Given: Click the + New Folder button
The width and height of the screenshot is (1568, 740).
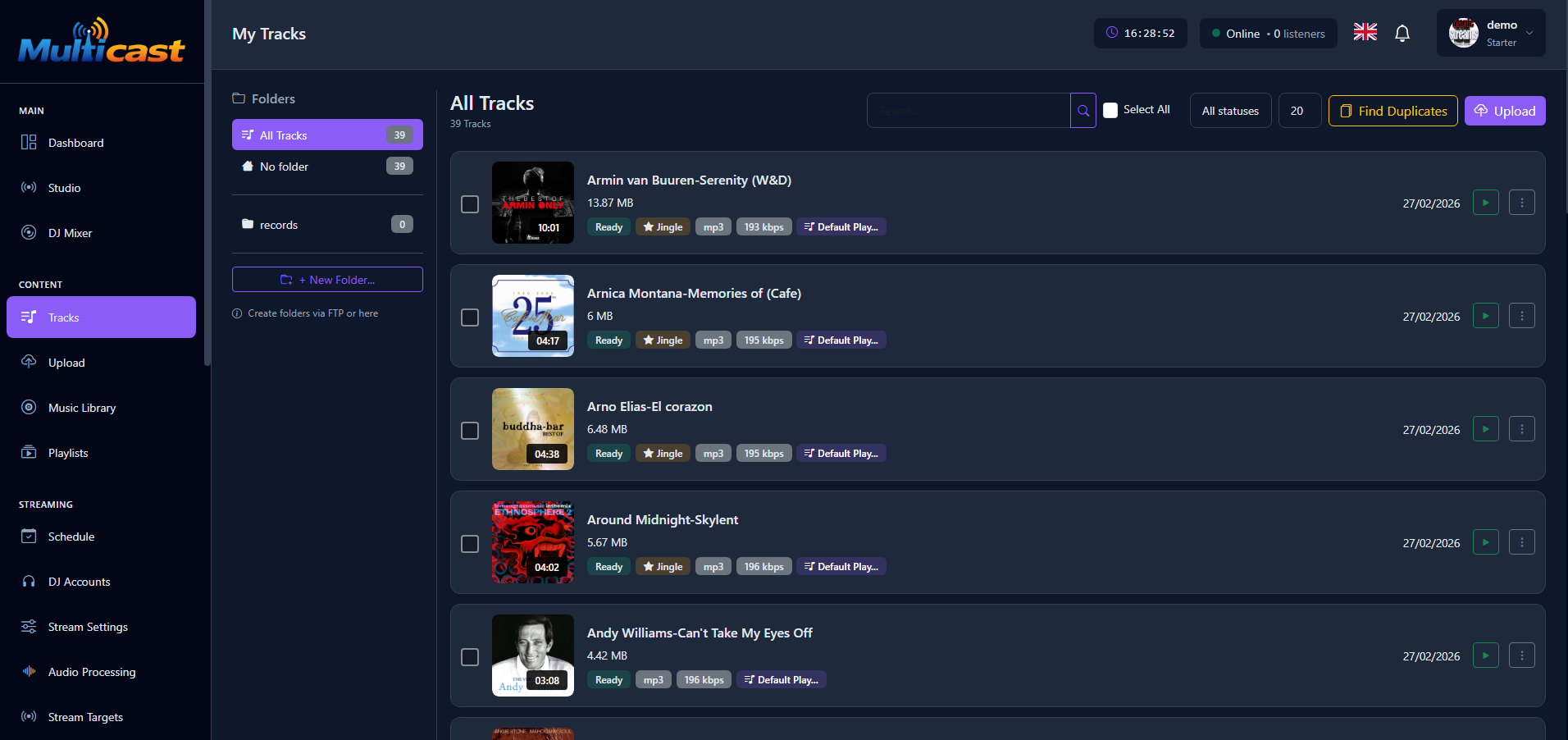Looking at the screenshot, I should (327, 280).
